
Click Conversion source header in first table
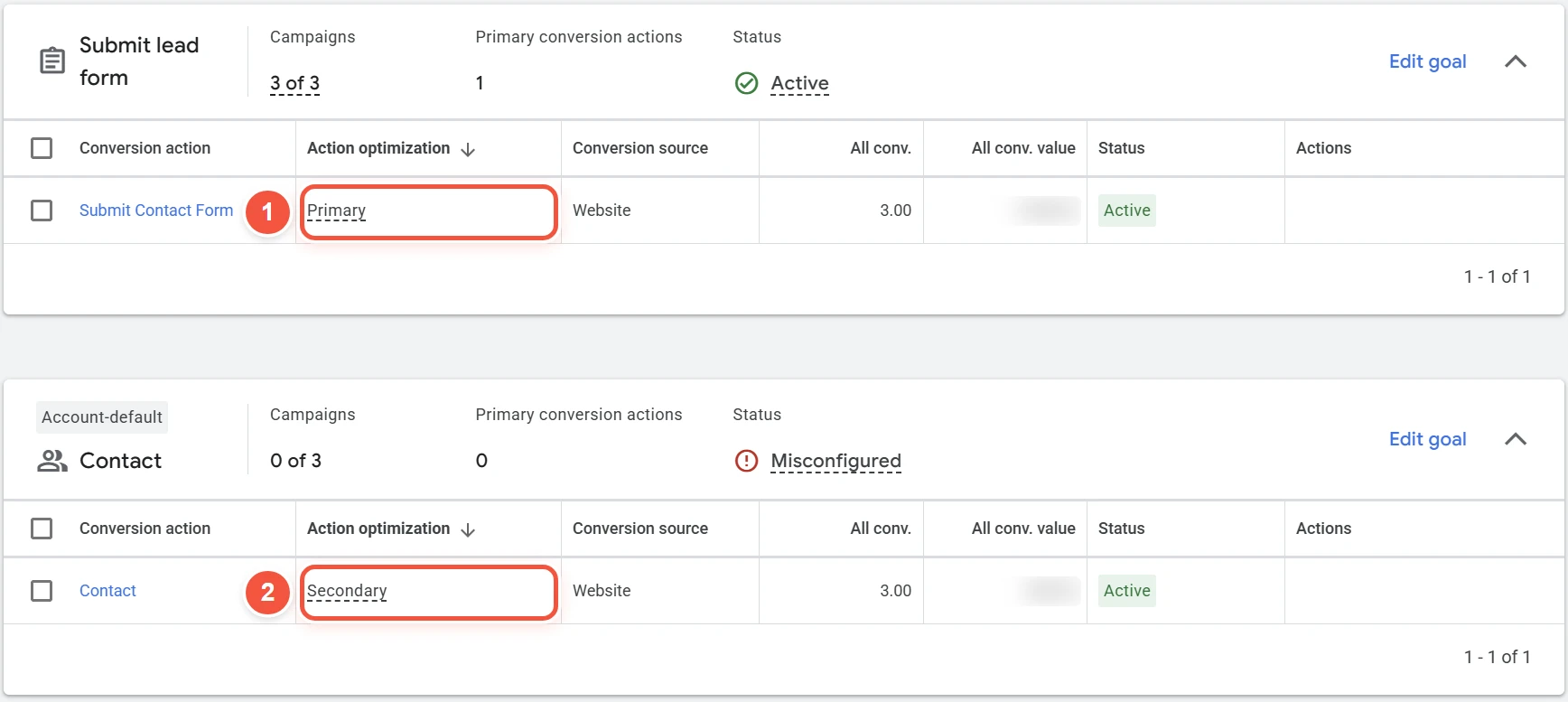(x=640, y=148)
